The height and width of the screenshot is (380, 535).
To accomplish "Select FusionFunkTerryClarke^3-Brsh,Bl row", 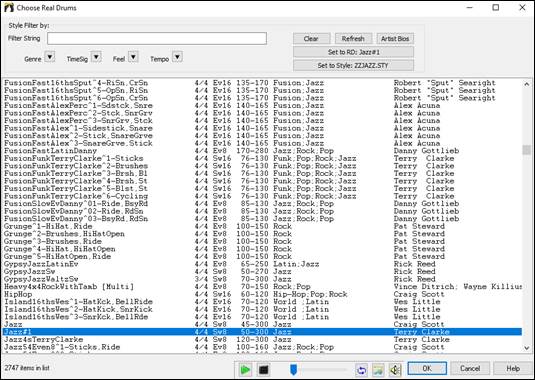I will click(x=262, y=173).
